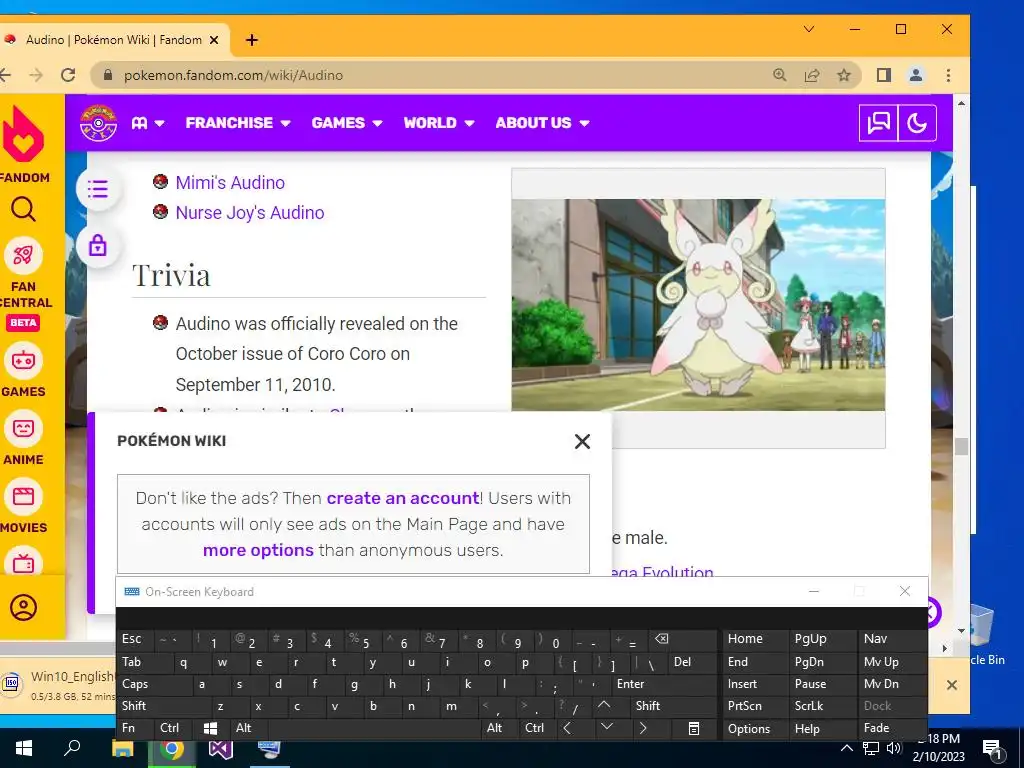Click Esc key on On-Screen Keyboard
Image resolution: width=1024 pixels, height=768 pixels.
pos(135,639)
